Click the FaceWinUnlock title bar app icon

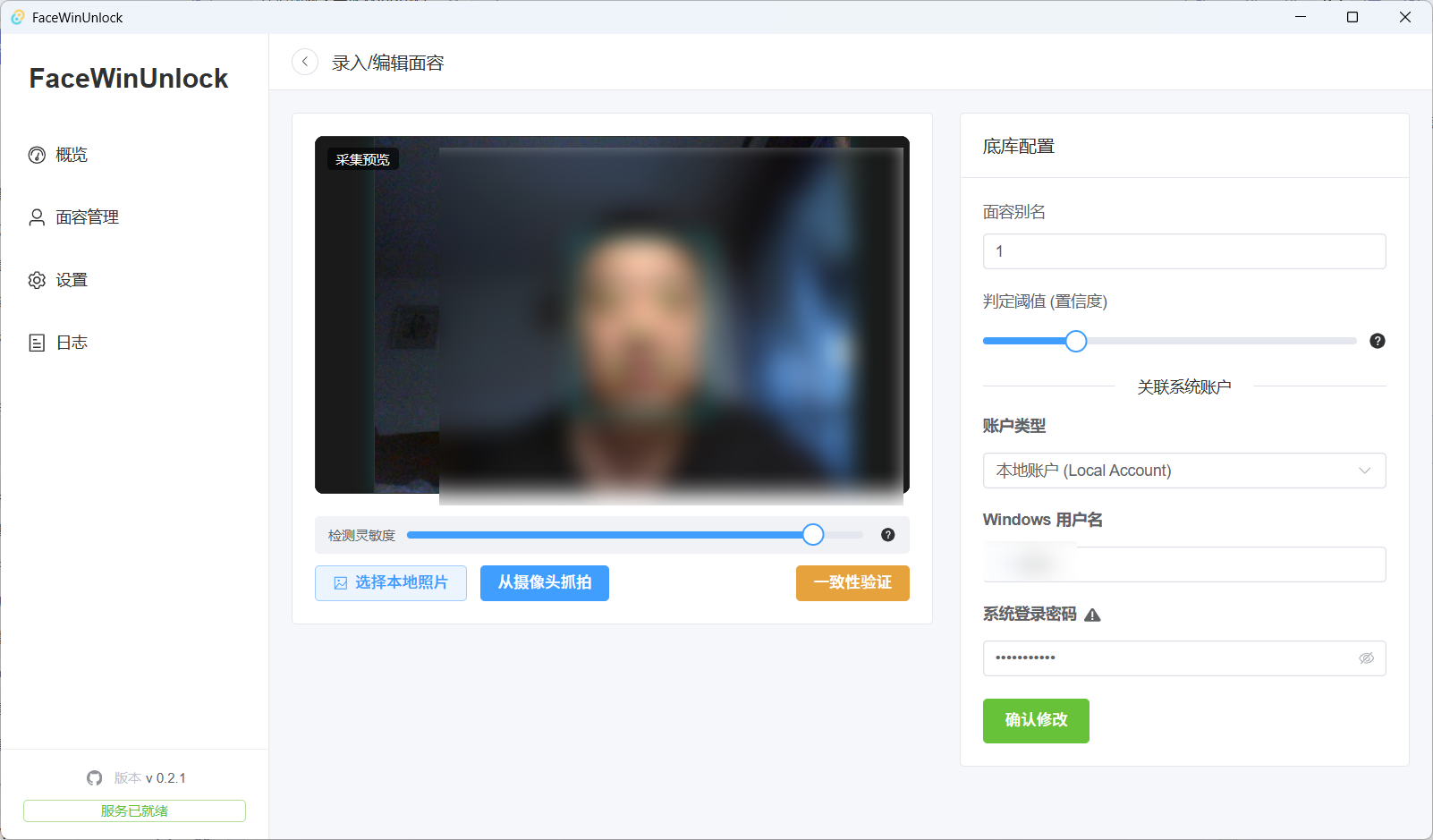17,17
